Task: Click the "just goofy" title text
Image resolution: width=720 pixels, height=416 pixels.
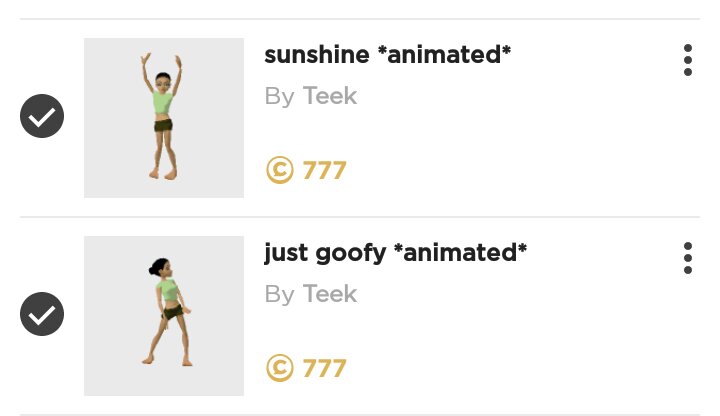Action: [x=324, y=253]
